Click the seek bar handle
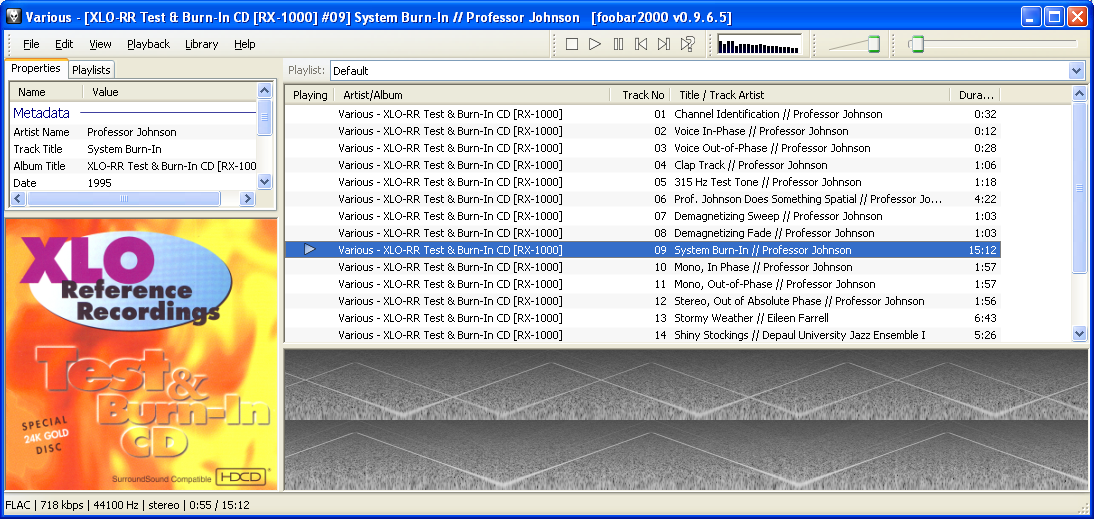 coord(917,44)
